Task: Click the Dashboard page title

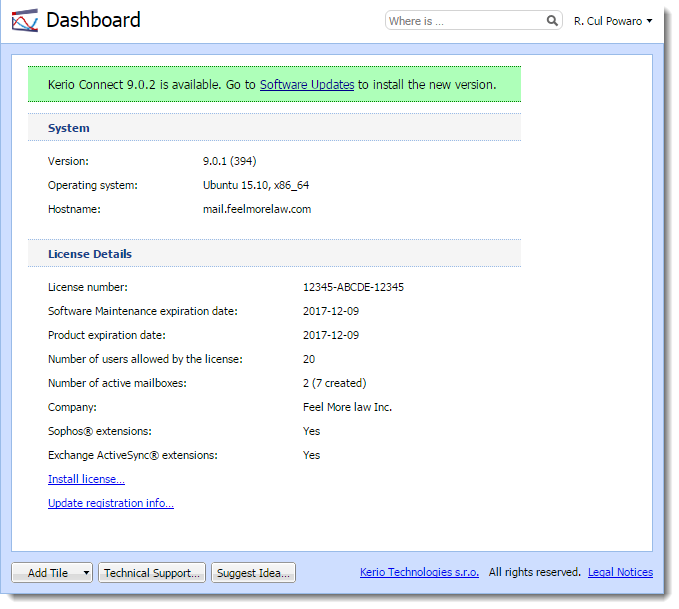Action: point(93,20)
